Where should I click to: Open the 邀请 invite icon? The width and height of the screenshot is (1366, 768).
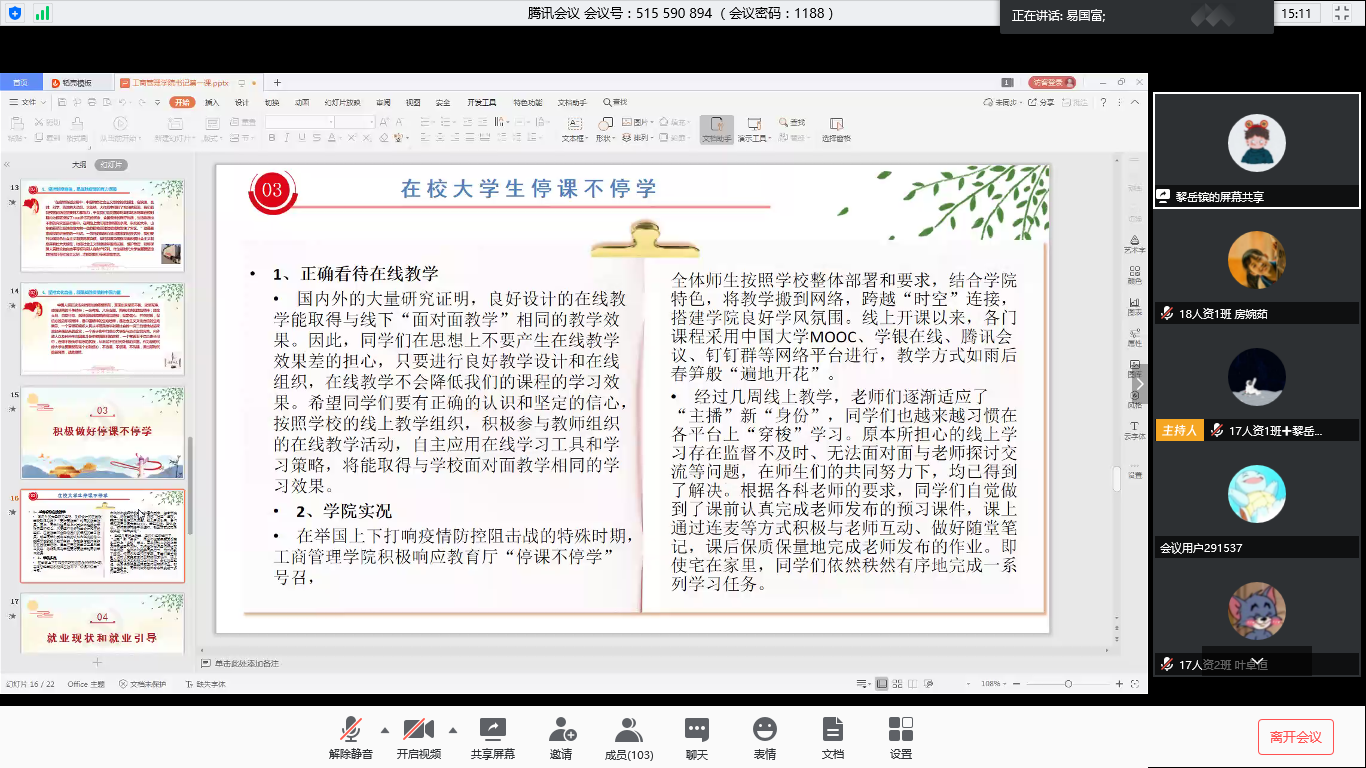(561, 730)
